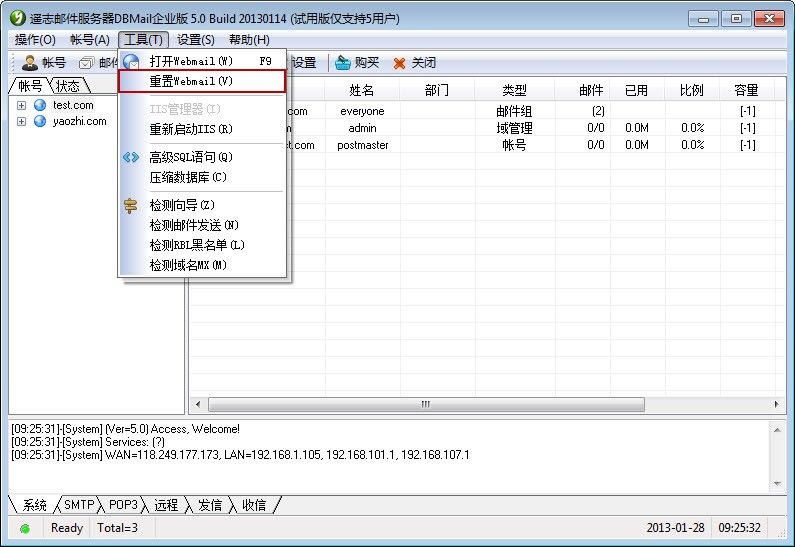
Task: Click the 高级SQL语句 arrows icon
Action: pyautogui.click(x=131, y=157)
